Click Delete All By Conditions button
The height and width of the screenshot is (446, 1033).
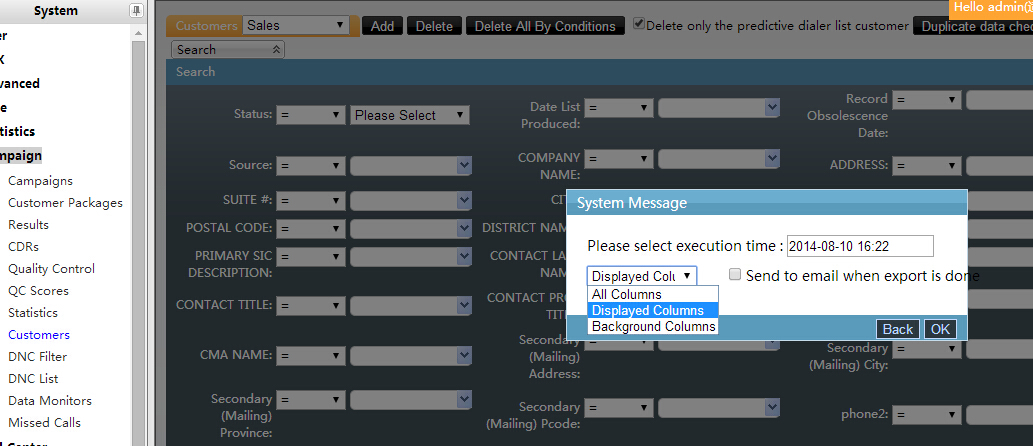(x=545, y=26)
